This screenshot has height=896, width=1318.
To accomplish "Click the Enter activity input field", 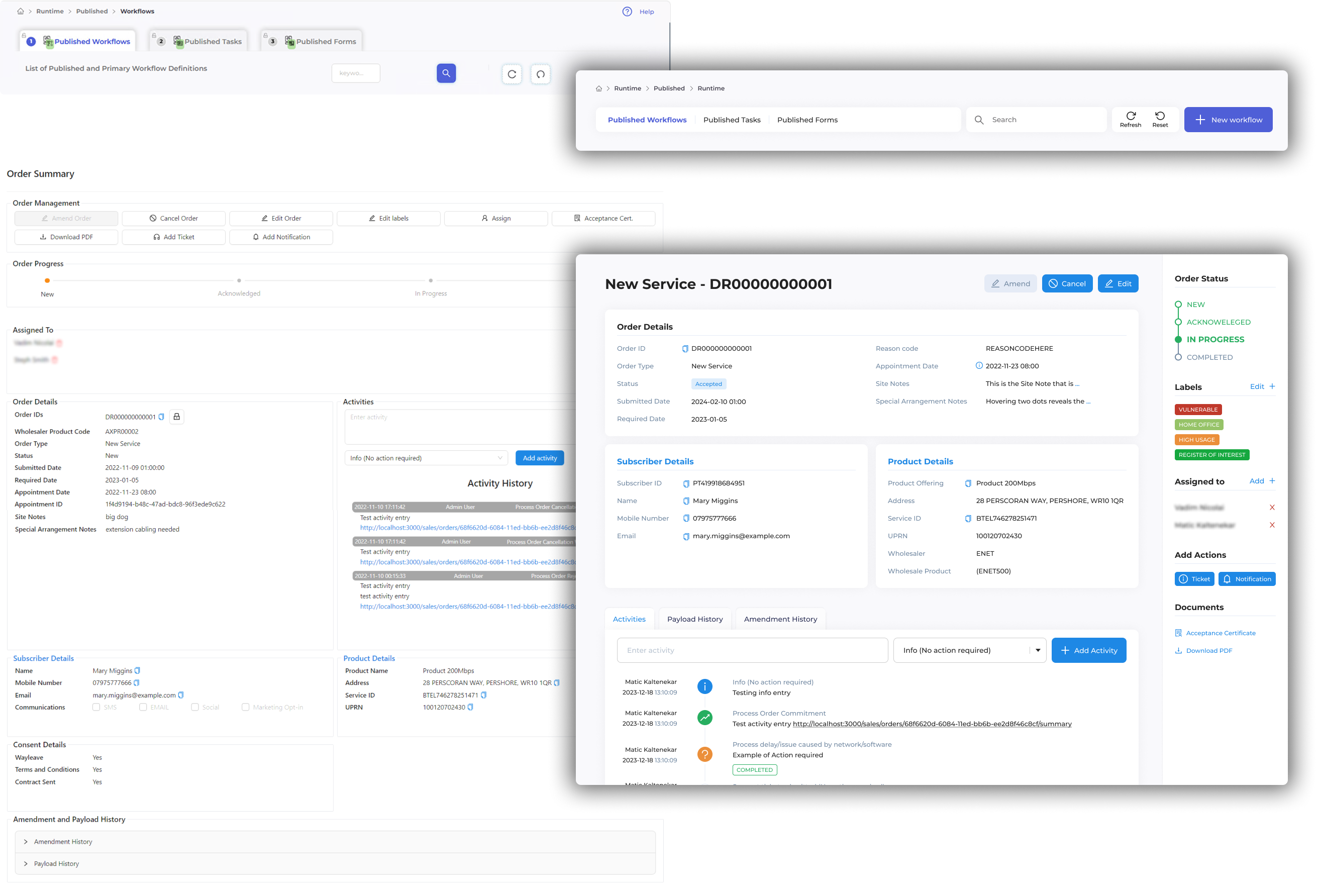I will [752, 650].
